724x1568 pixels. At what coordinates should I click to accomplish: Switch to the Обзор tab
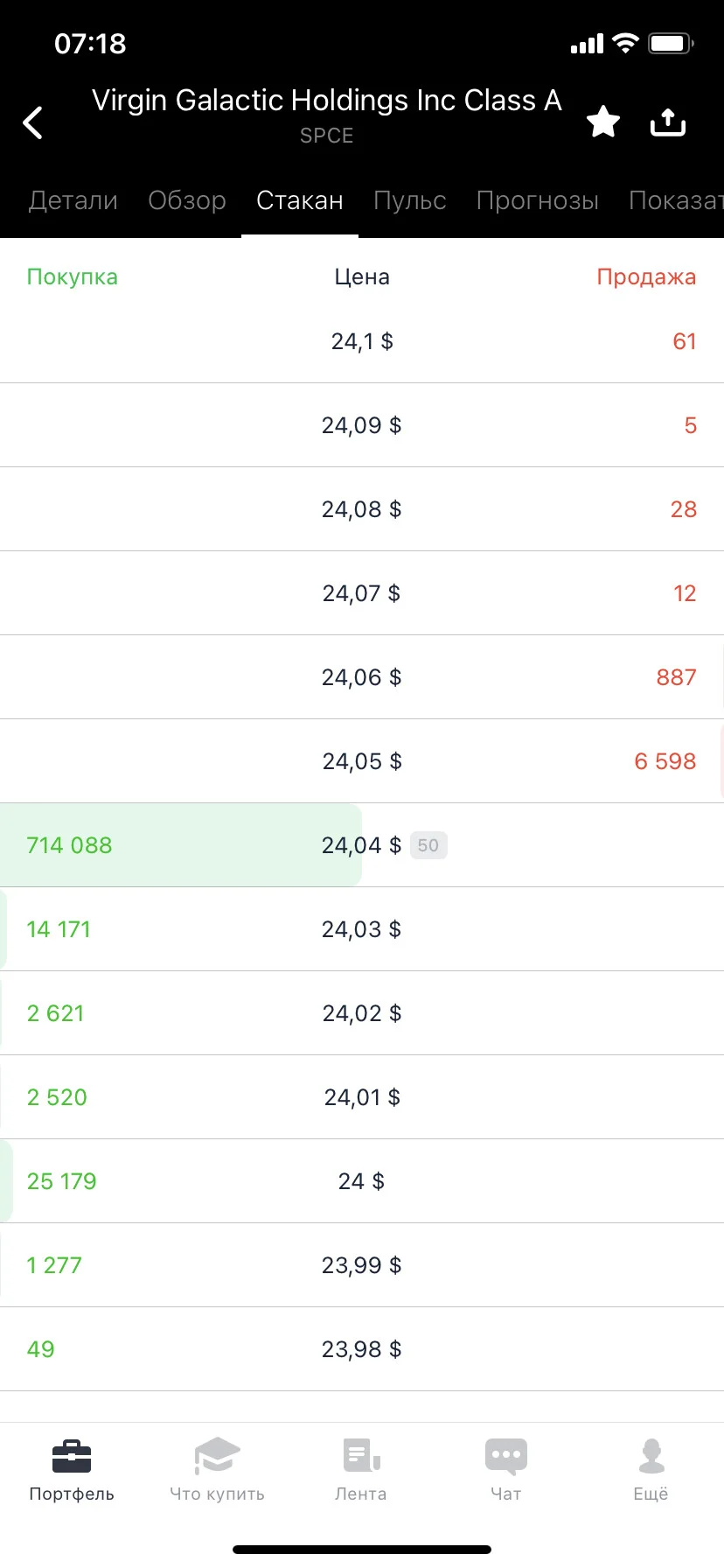(187, 200)
